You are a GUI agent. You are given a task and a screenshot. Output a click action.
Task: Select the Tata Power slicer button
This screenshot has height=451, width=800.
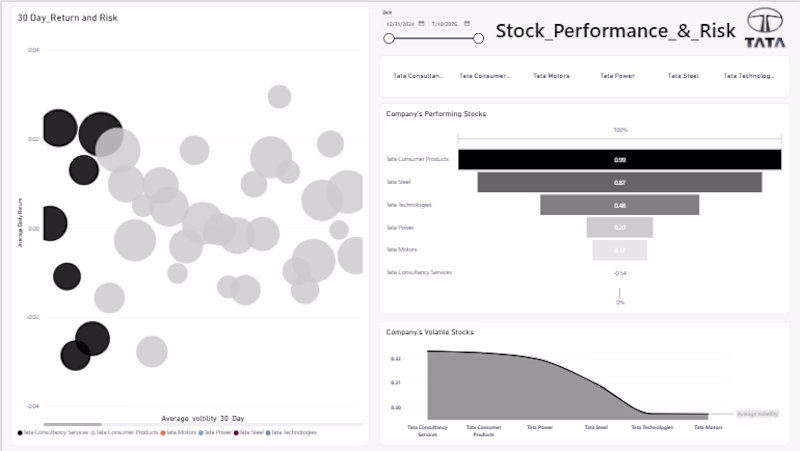(617, 76)
